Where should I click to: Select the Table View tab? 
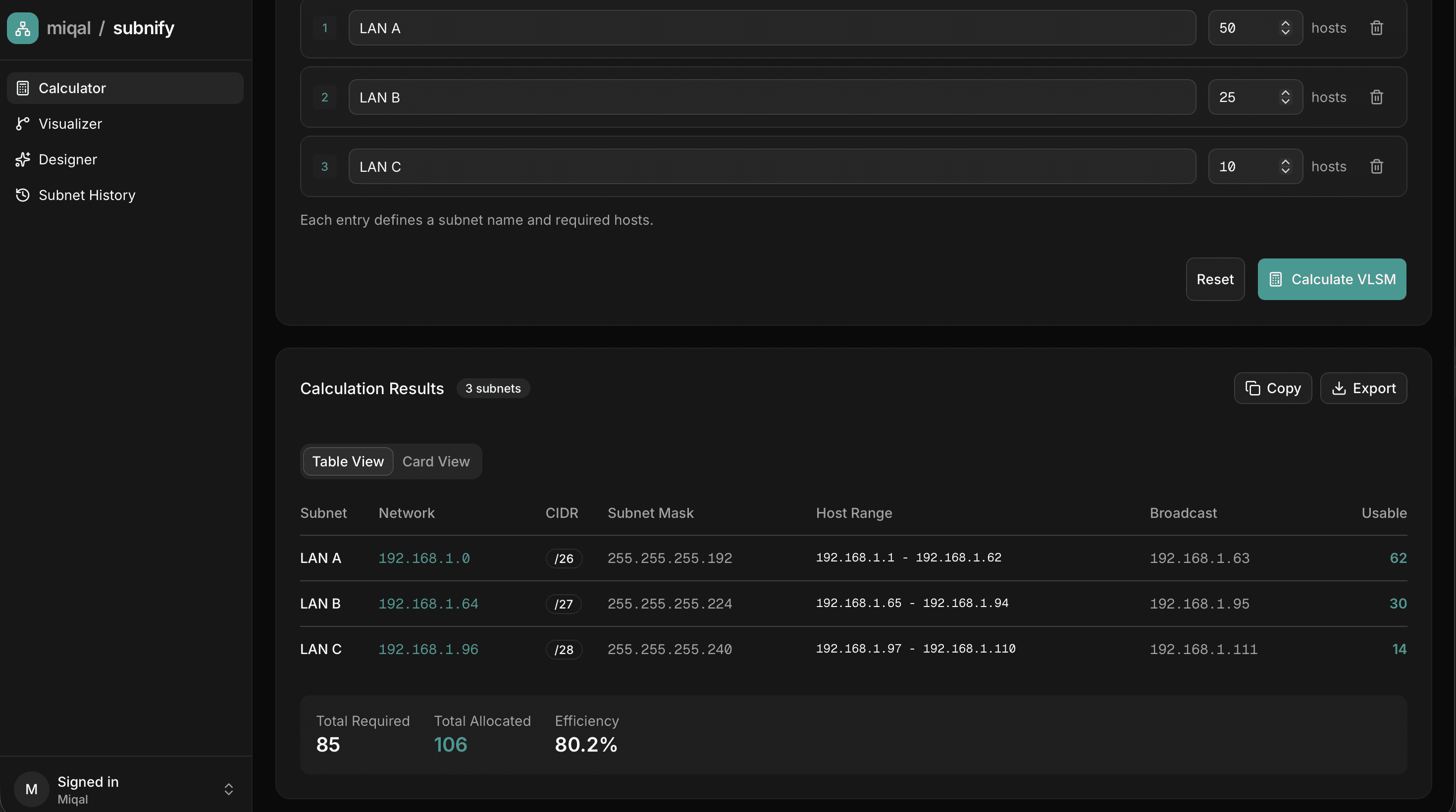(x=348, y=461)
